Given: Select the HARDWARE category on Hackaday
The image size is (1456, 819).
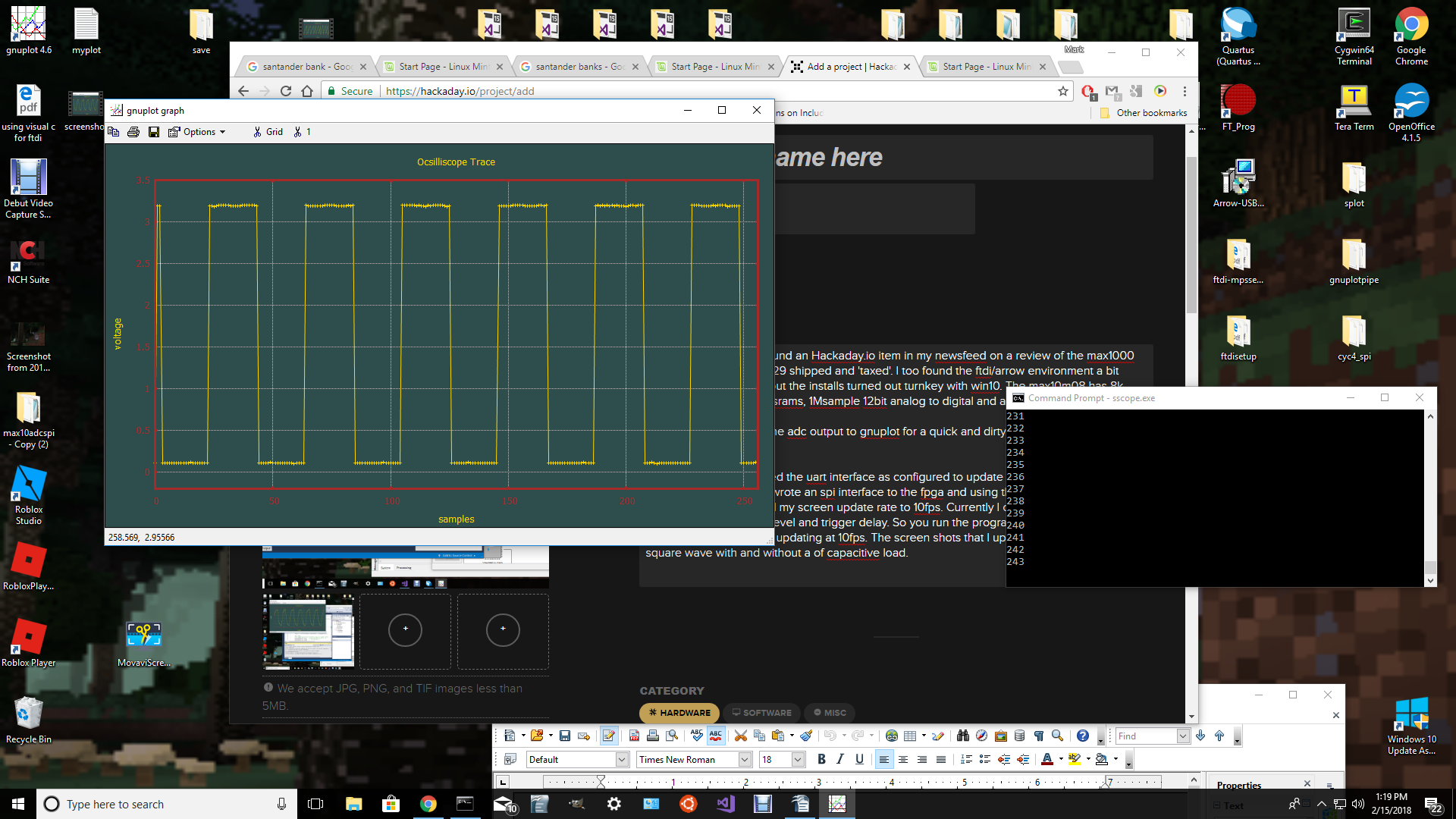Looking at the screenshot, I should tap(679, 713).
